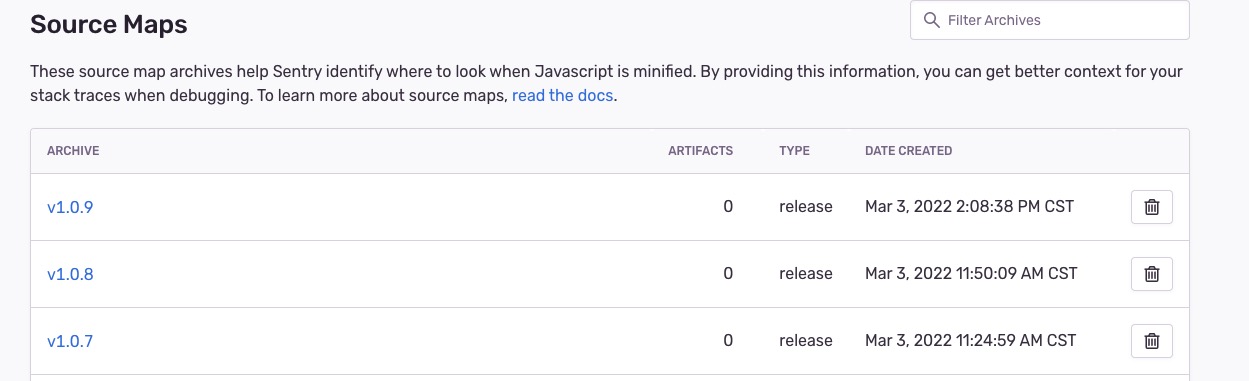Delete the v1.0.8 archive with trash icon
This screenshot has height=381, width=1249.
pos(1151,274)
